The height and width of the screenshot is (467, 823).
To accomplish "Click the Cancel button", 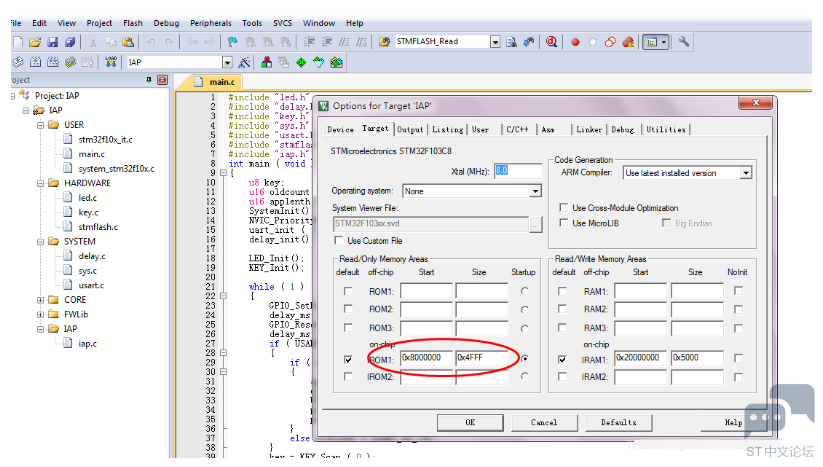I will click(544, 422).
